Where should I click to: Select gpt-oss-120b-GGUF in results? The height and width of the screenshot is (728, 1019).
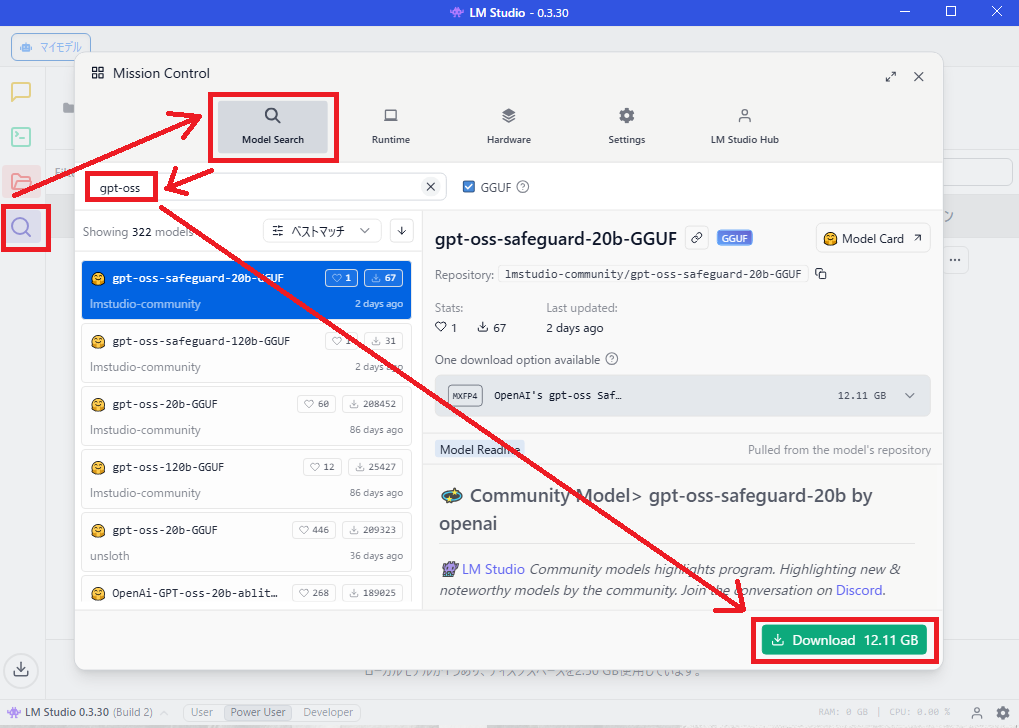(246, 479)
